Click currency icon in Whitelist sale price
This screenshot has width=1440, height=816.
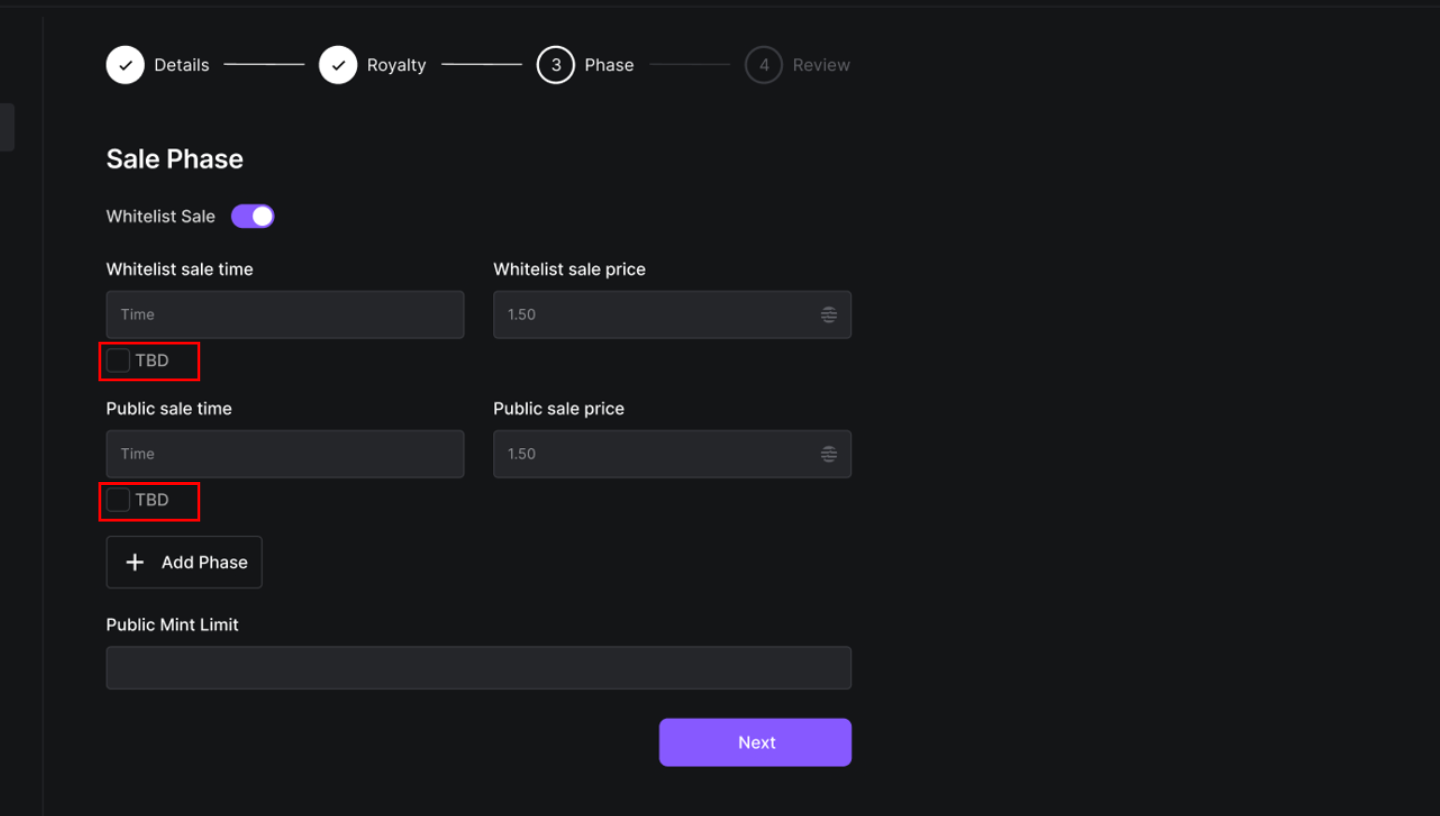(x=828, y=315)
